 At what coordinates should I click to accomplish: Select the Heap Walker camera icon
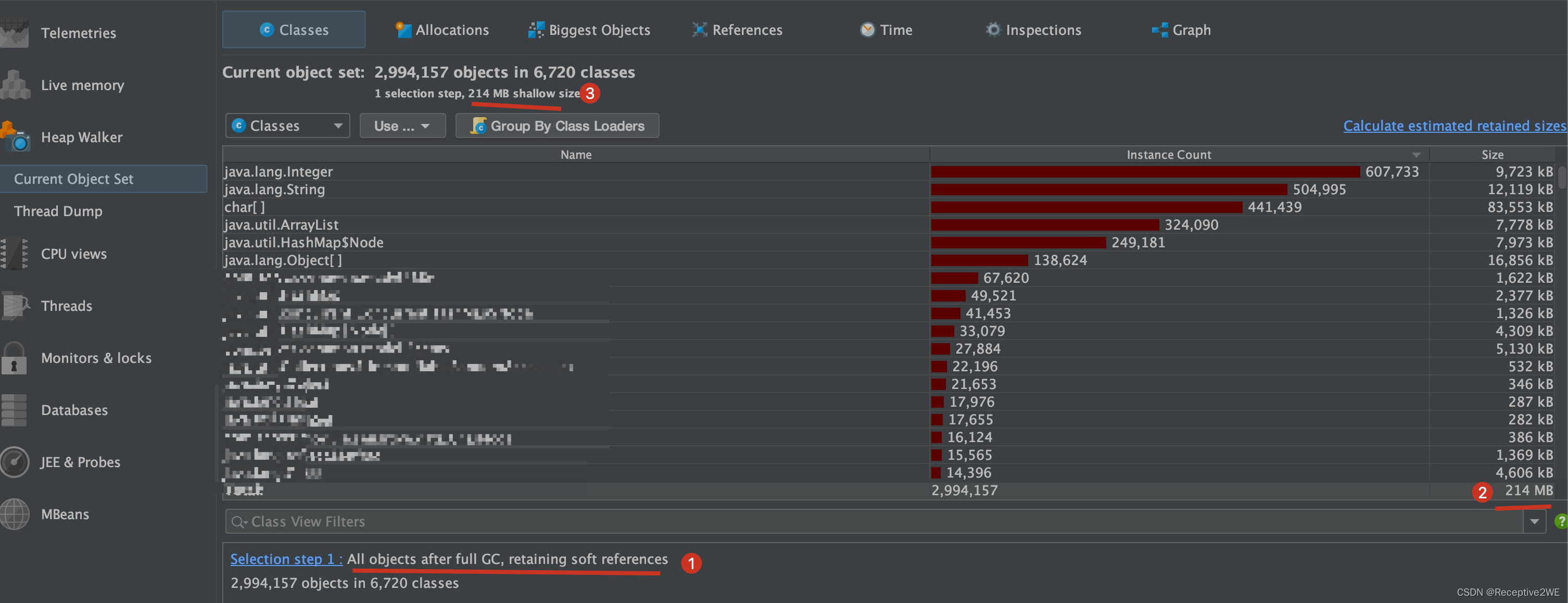coord(15,136)
